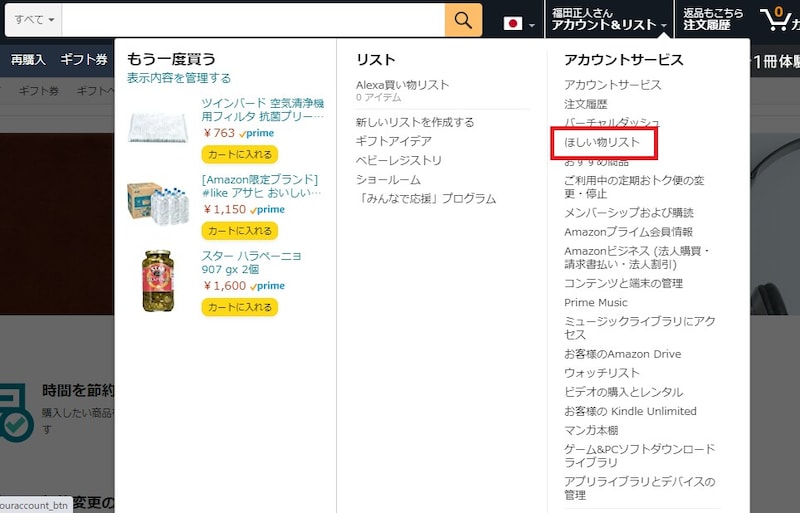
Task: Open the shopping cart icon
Action: coord(775,20)
